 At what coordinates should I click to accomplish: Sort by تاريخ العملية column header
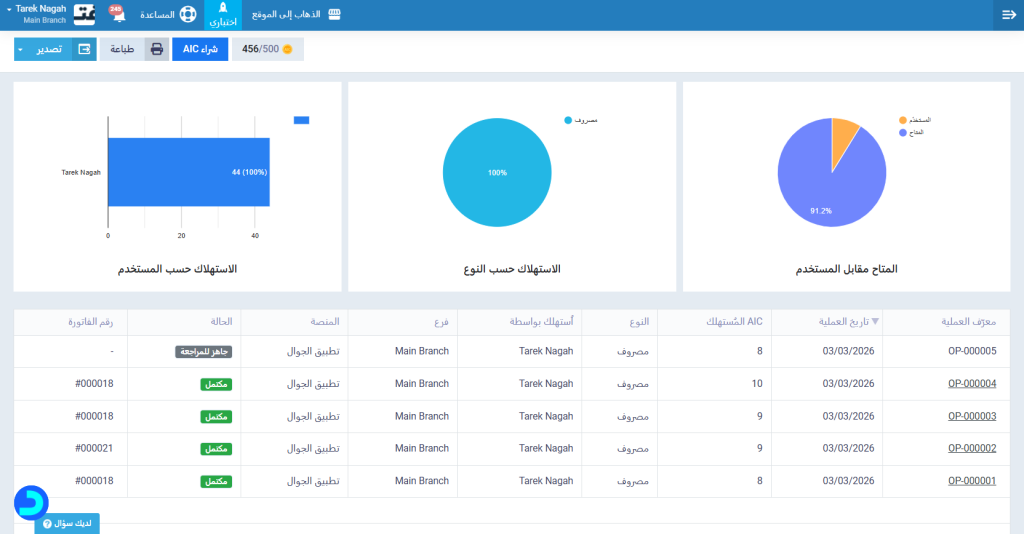click(846, 322)
